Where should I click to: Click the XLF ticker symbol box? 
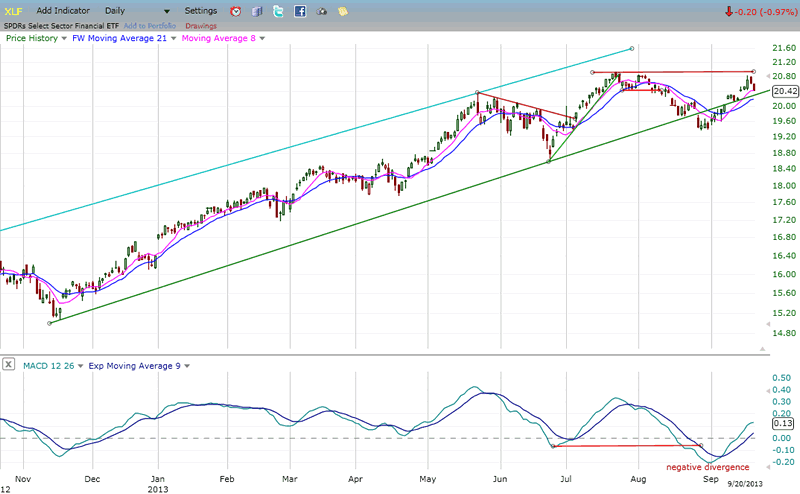pyautogui.click(x=14, y=10)
